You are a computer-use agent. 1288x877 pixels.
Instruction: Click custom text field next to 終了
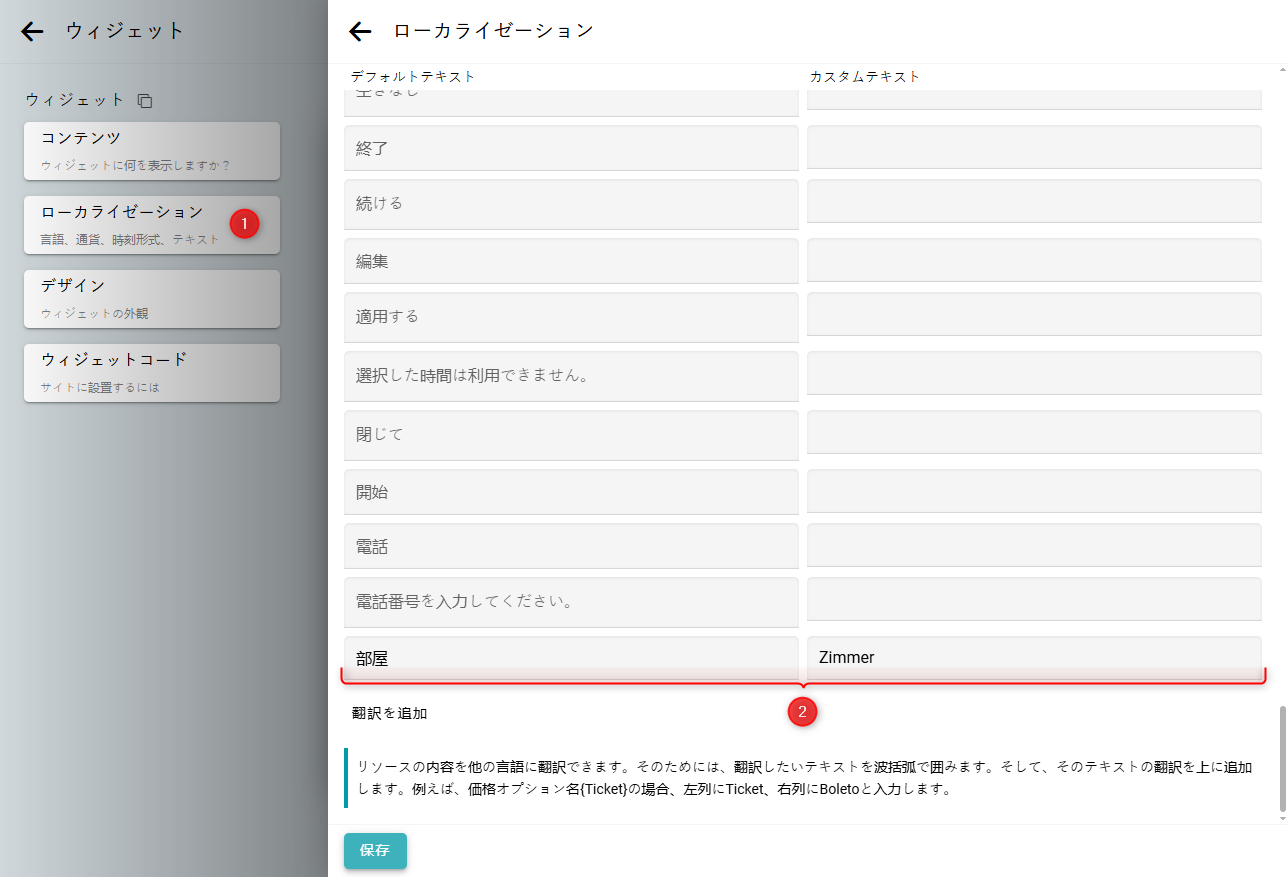(1033, 148)
